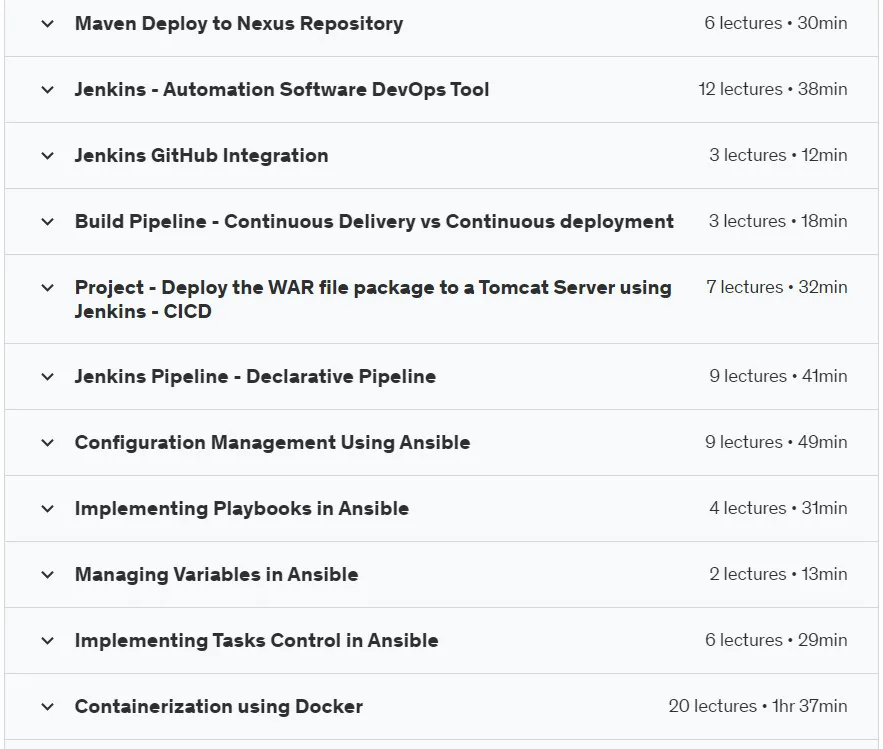Expand the Project Deploy WAR file chevron
The width and height of the screenshot is (883, 749).
[x=48, y=288]
